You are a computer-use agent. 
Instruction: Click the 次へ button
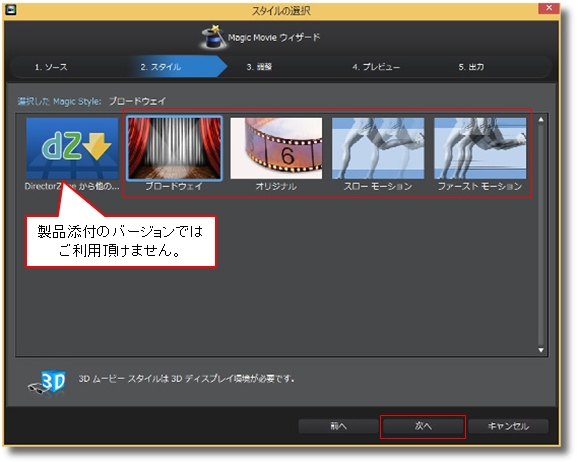tap(423, 426)
